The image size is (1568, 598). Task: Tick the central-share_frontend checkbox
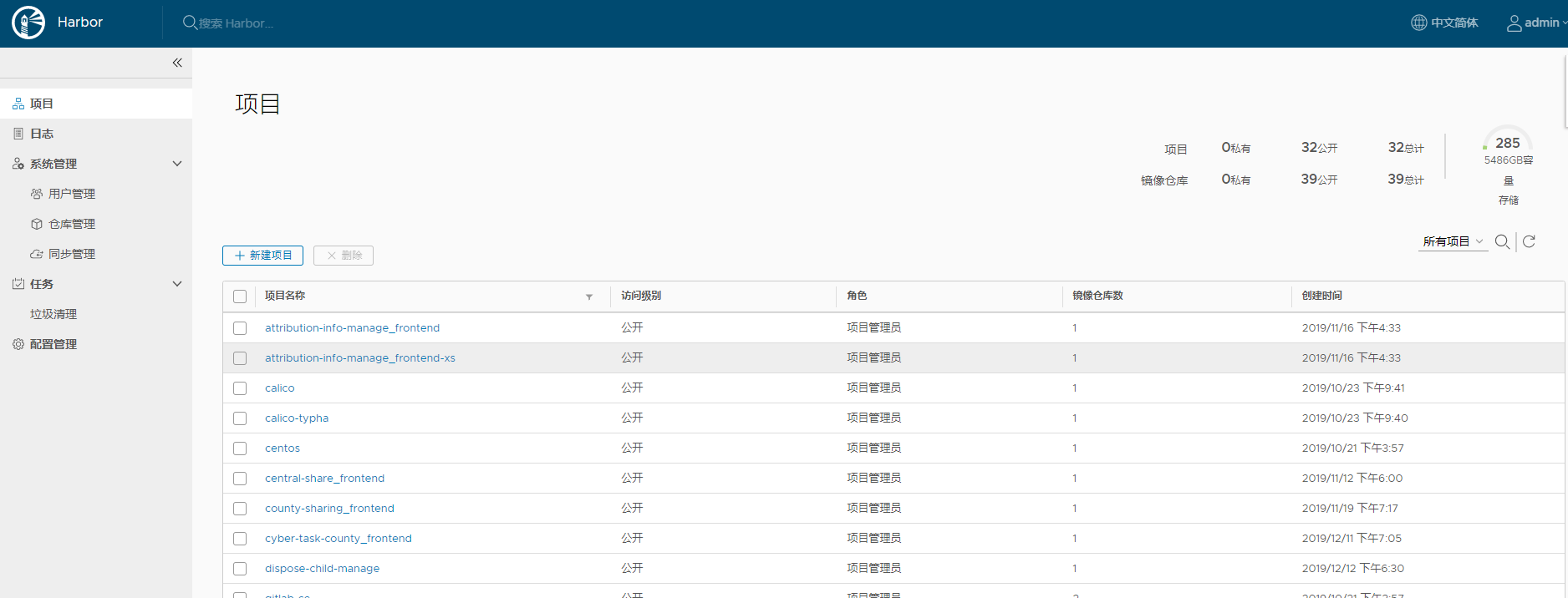(x=240, y=479)
